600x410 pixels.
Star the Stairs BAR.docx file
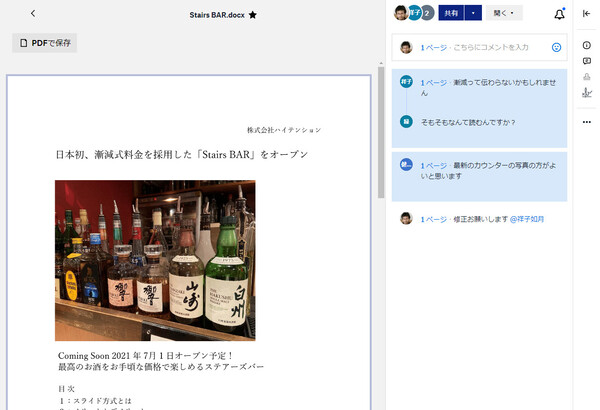click(x=252, y=15)
